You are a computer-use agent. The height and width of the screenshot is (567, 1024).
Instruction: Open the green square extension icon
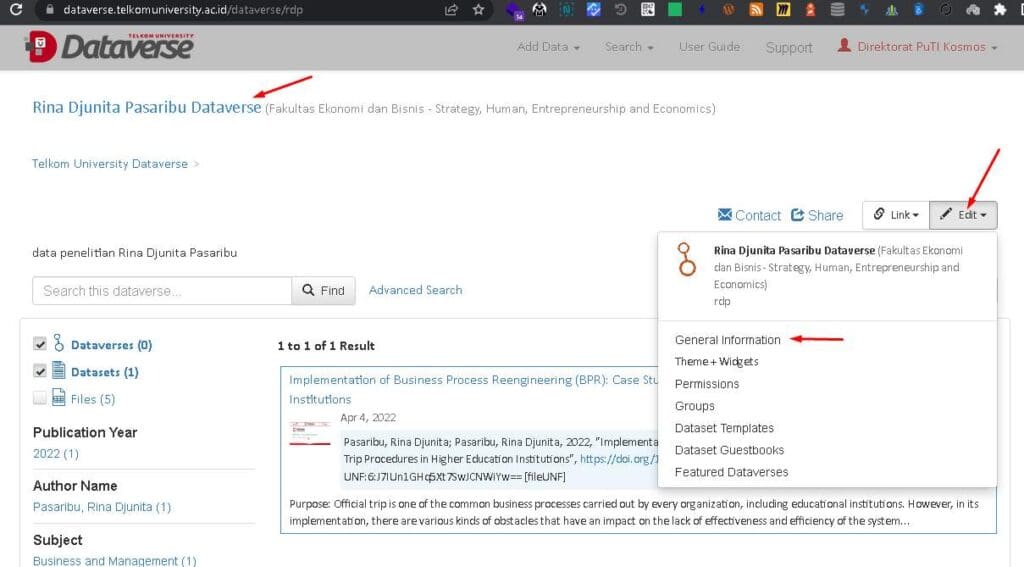(x=675, y=10)
